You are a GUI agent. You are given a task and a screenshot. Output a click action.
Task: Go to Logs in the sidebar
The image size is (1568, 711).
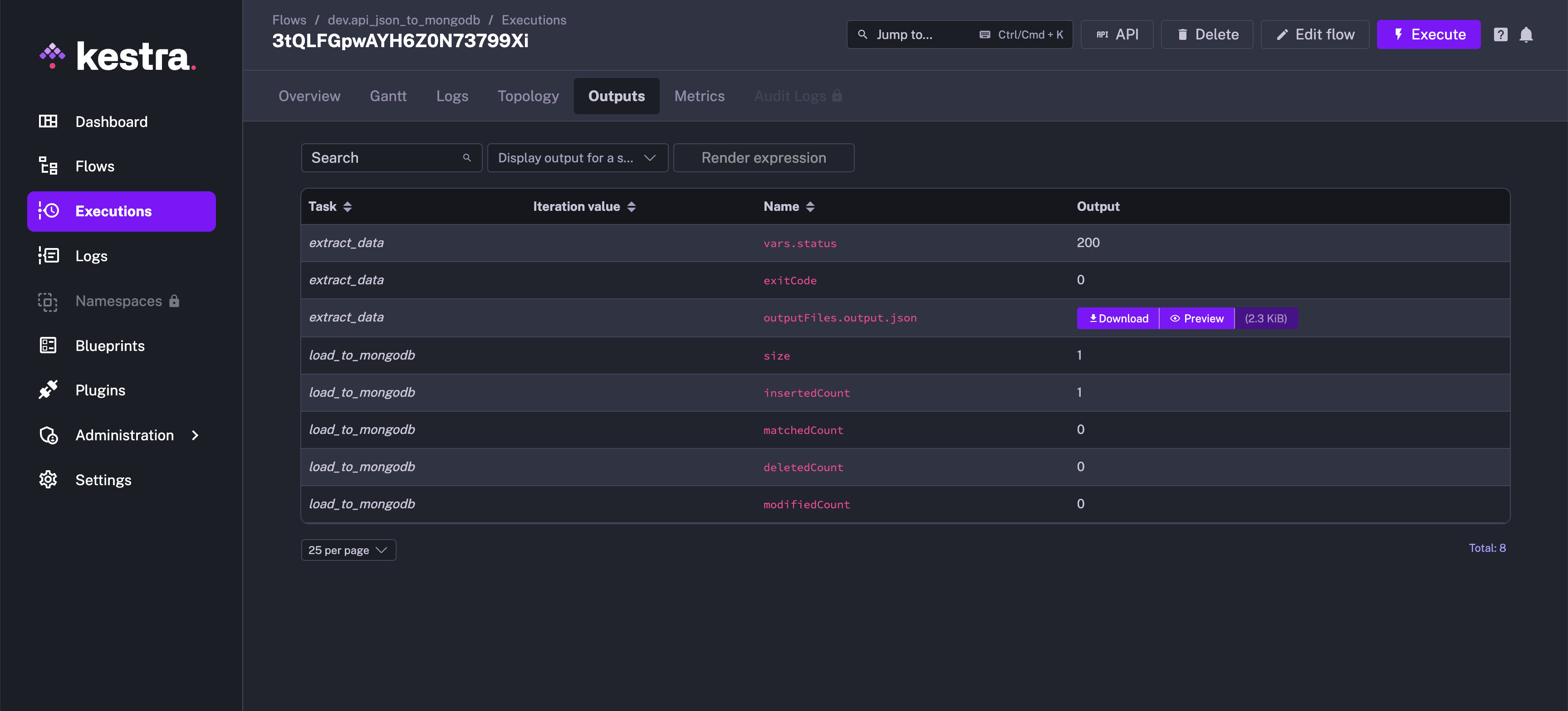(x=122, y=256)
